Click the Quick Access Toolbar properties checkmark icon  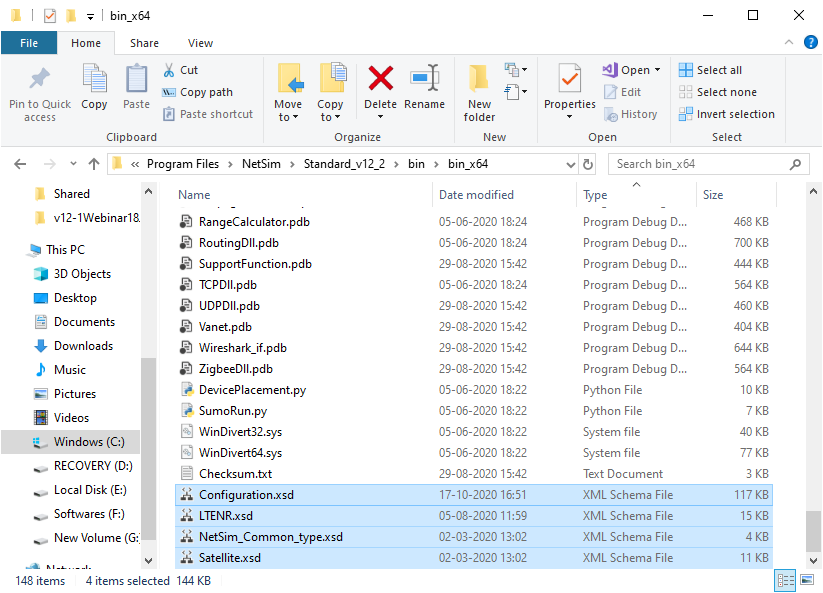pyautogui.click(x=50, y=16)
